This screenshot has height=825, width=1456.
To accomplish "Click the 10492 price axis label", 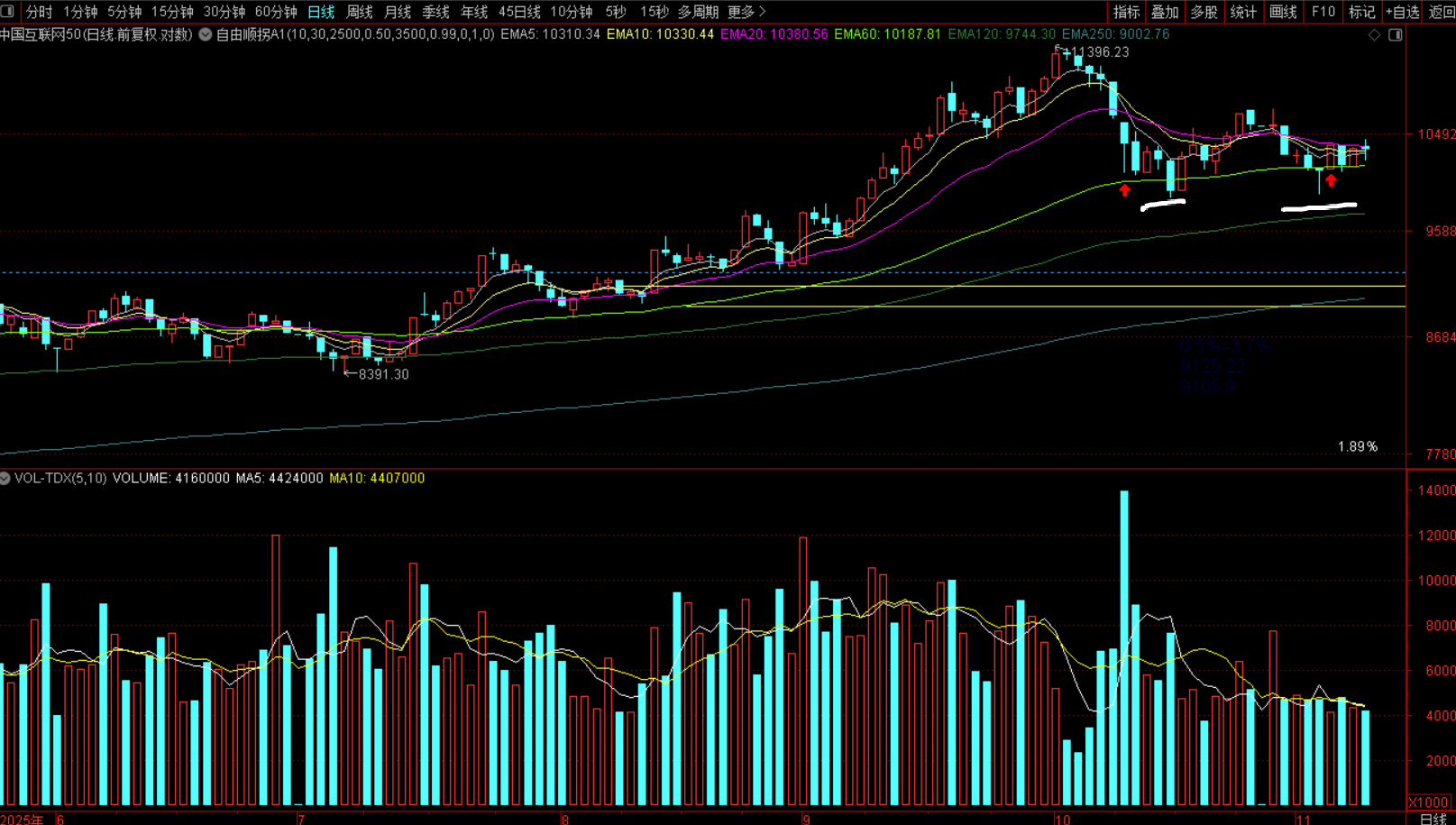I will (x=1437, y=134).
